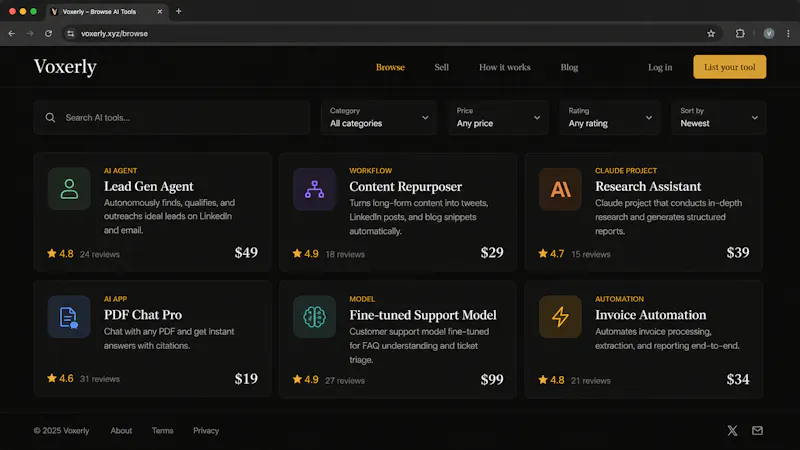This screenshot has height=450, width=800.
Task: Click the email envelope icon in footer
Action: (757, 431)
